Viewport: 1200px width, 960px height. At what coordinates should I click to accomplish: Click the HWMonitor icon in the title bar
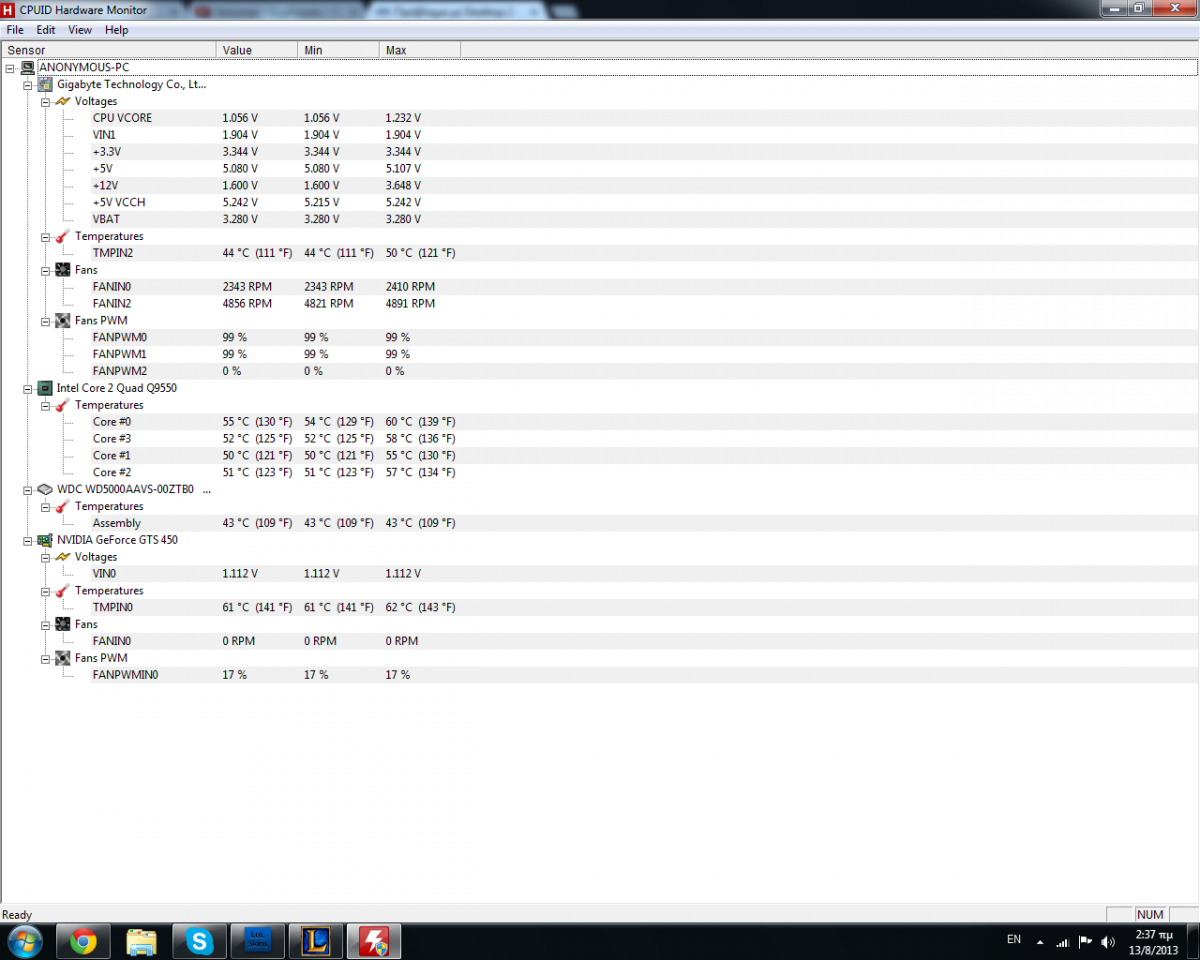9,9
